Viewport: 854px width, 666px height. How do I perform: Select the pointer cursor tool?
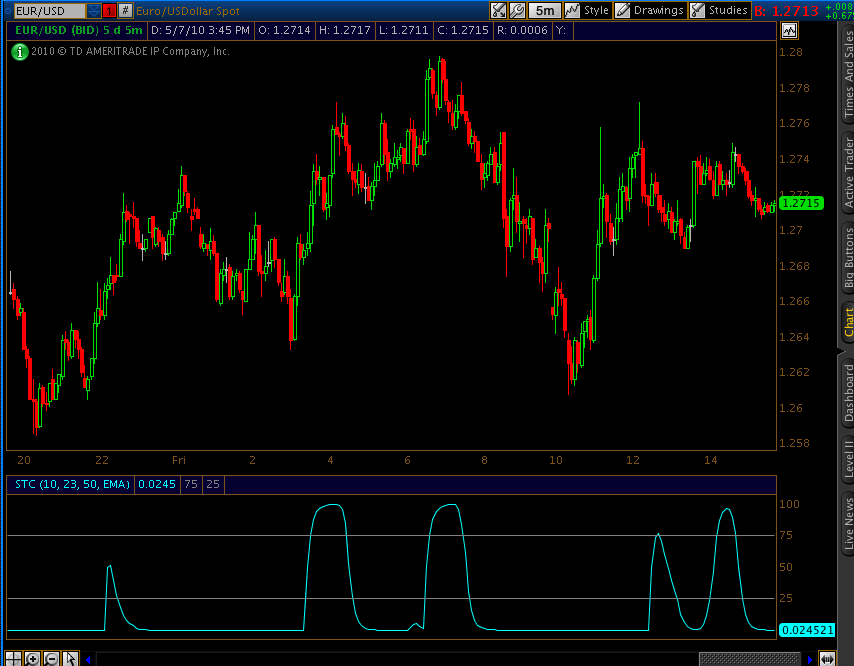[x=70, y=658]
